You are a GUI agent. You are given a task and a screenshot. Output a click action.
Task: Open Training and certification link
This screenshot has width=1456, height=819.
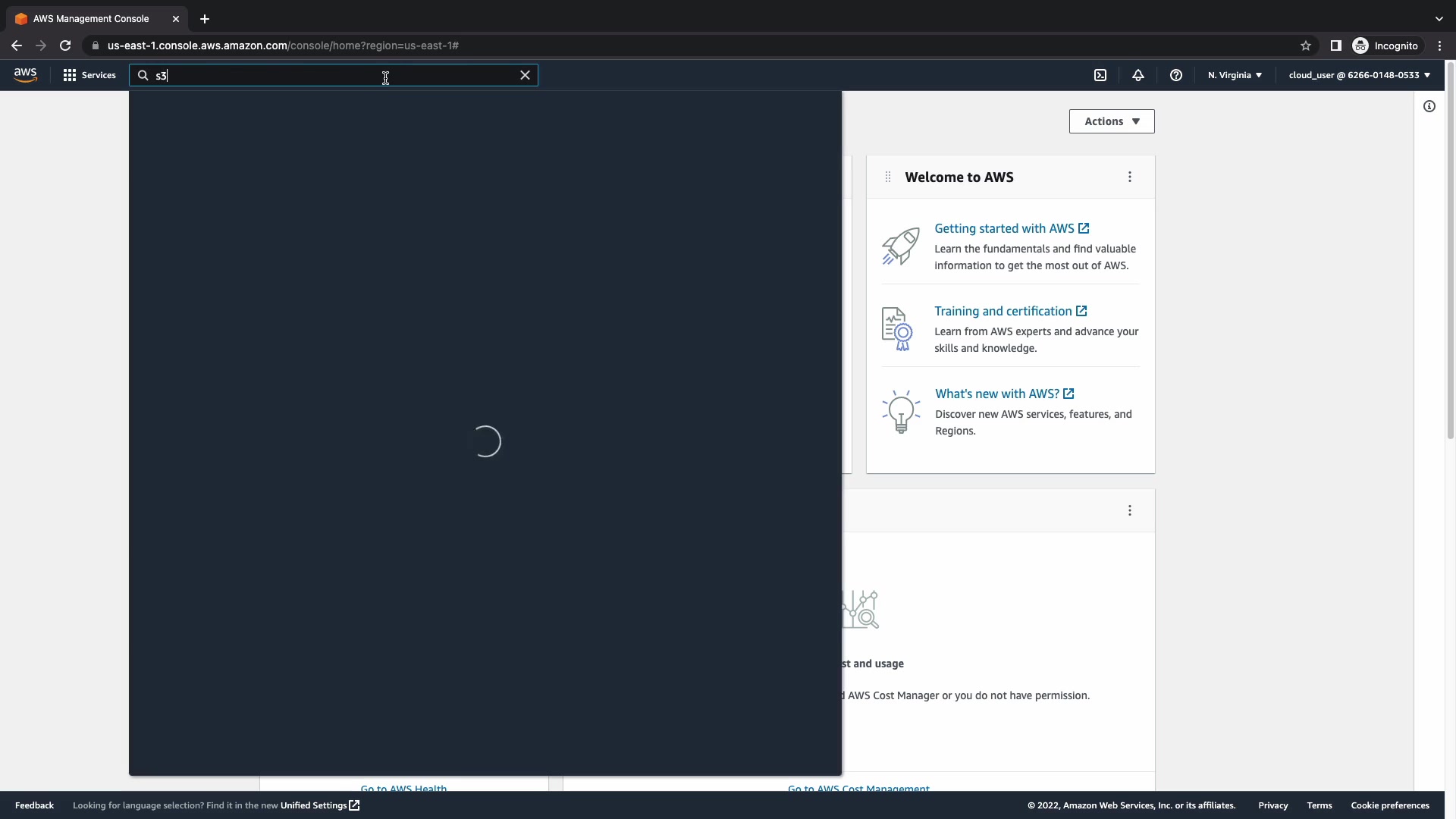[1003, 311]
